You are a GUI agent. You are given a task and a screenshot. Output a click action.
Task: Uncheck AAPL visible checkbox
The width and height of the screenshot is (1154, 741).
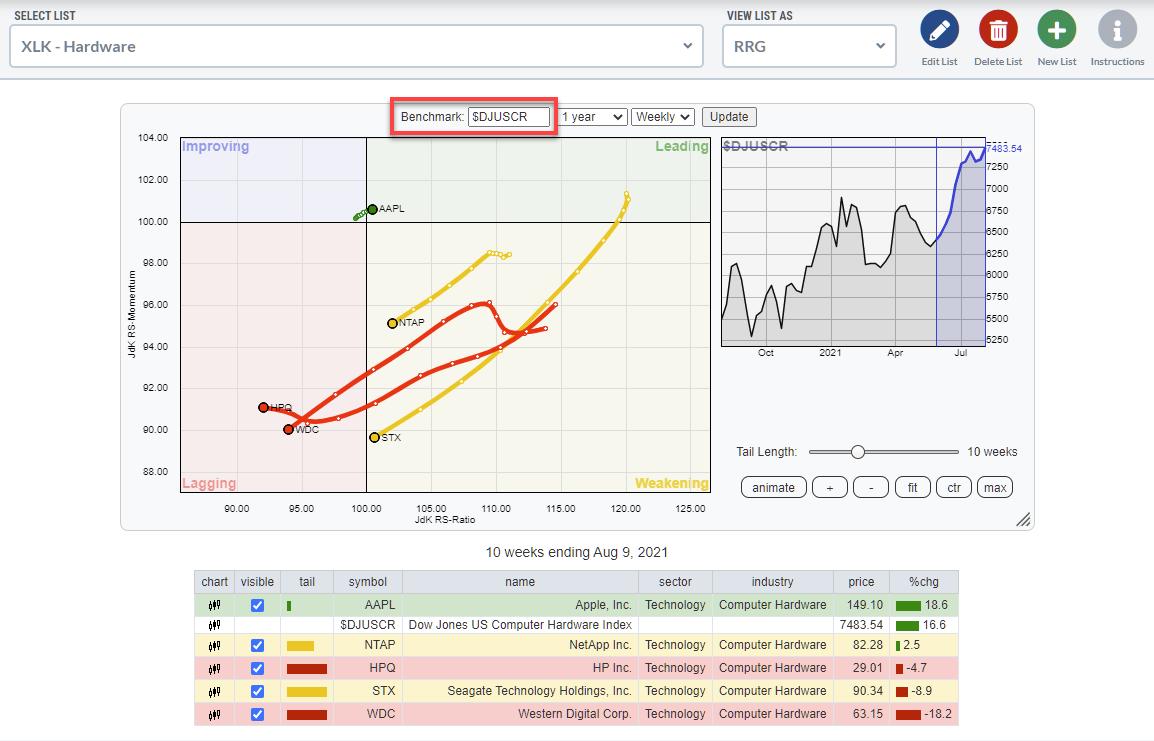tap(257, 605)
